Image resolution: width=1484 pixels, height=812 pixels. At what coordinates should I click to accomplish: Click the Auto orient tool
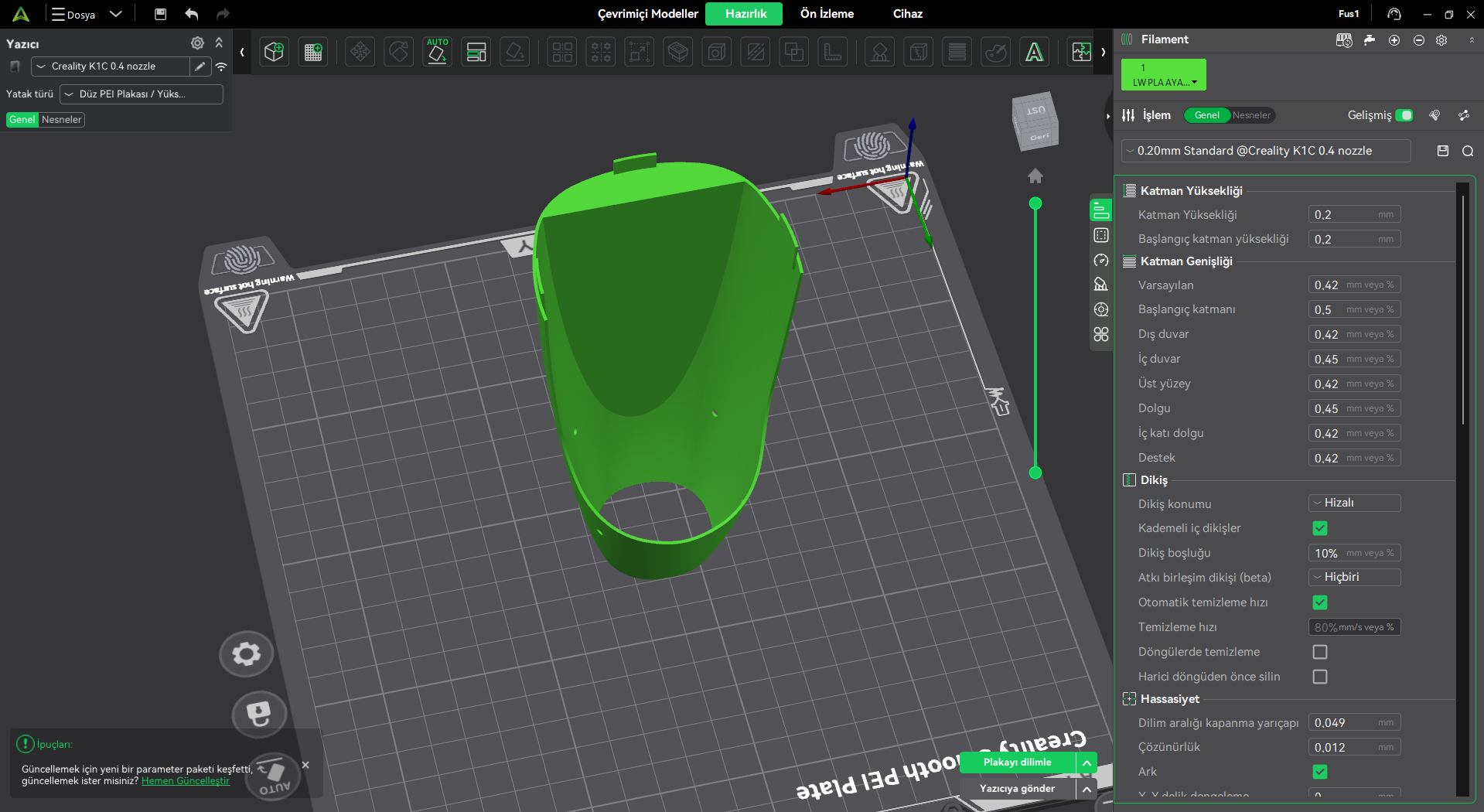point(438,53)
